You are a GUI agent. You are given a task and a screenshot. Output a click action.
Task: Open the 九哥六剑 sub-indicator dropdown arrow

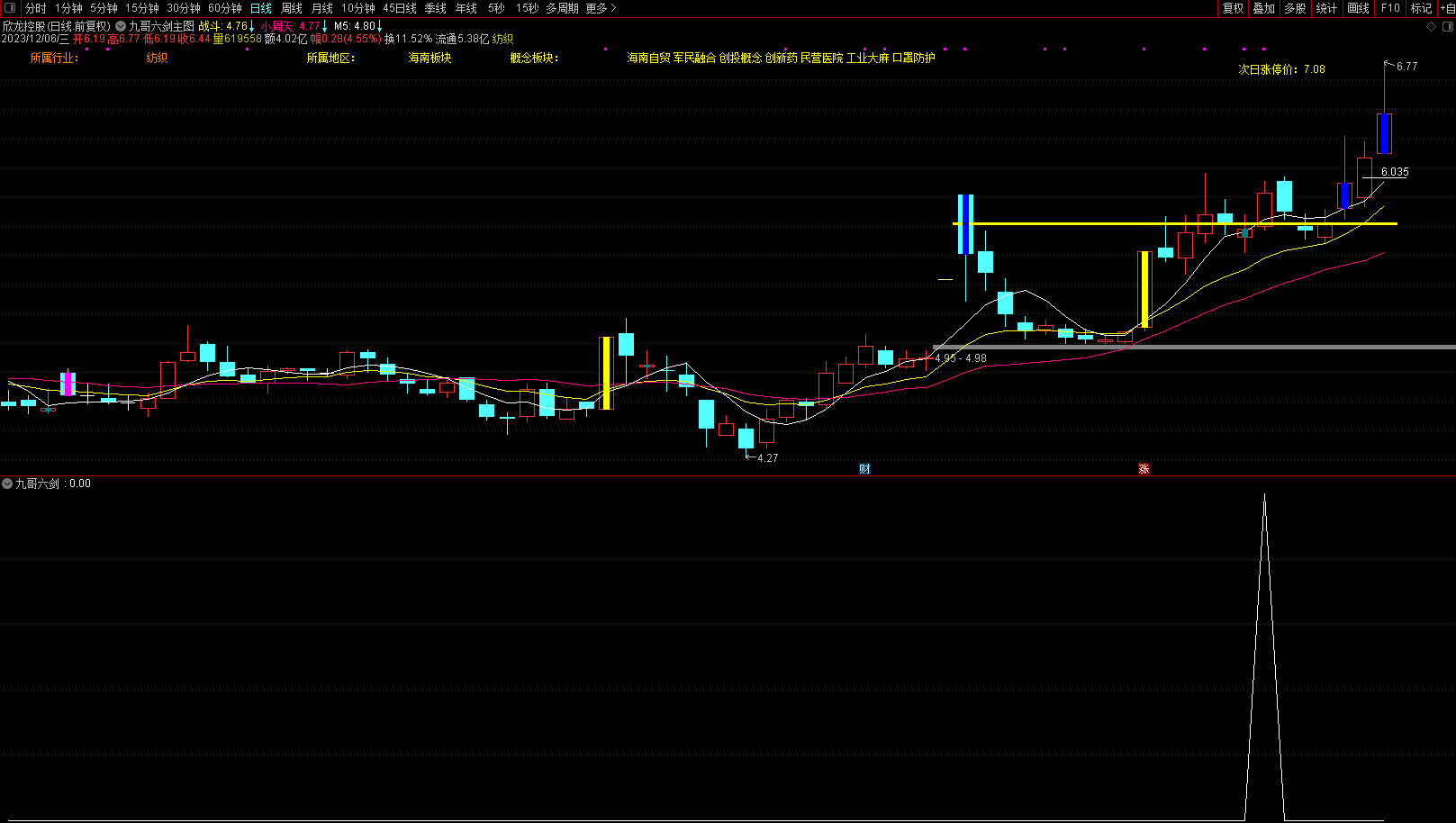click(7, 484)
